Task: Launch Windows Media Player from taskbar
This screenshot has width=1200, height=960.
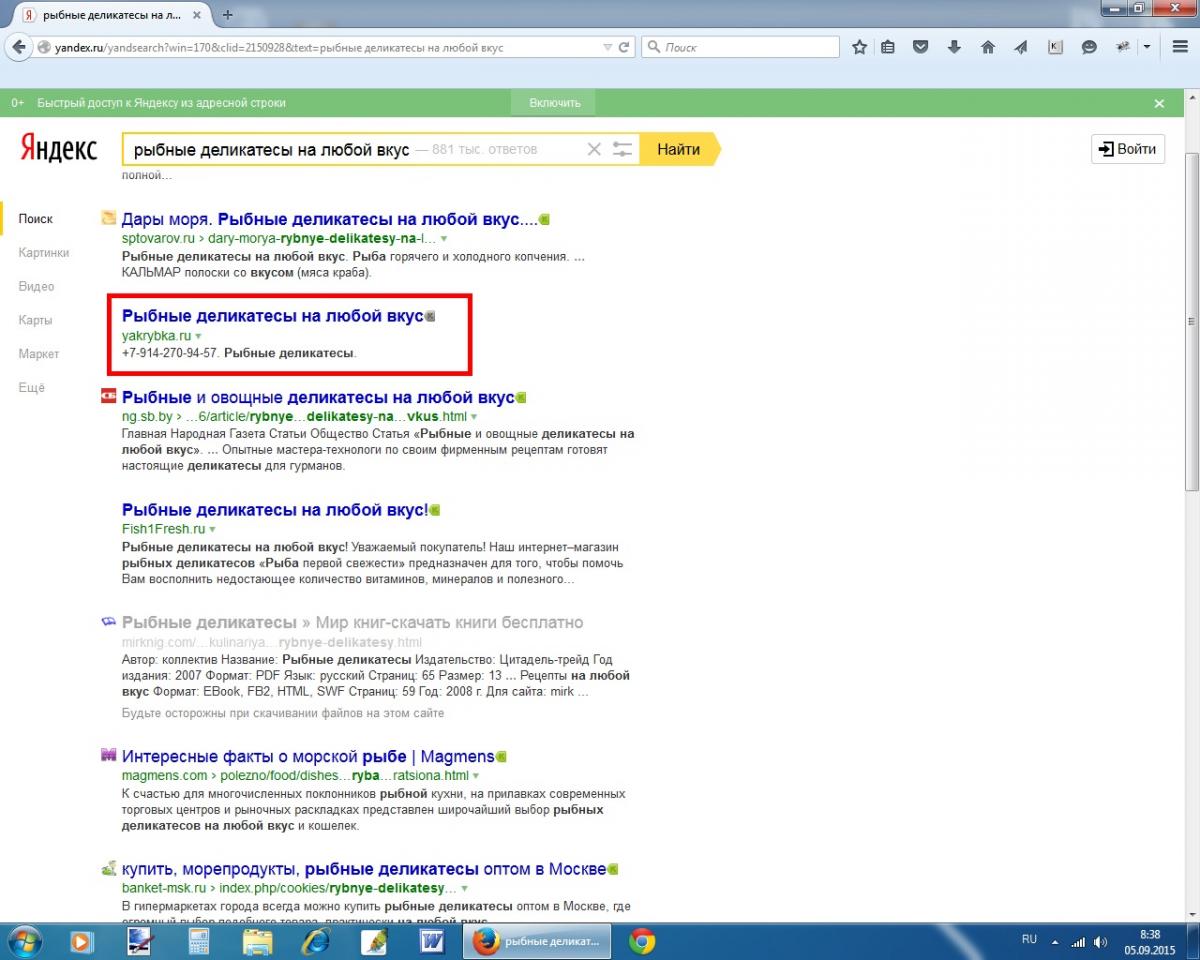Action: click(x=82, y=941)
